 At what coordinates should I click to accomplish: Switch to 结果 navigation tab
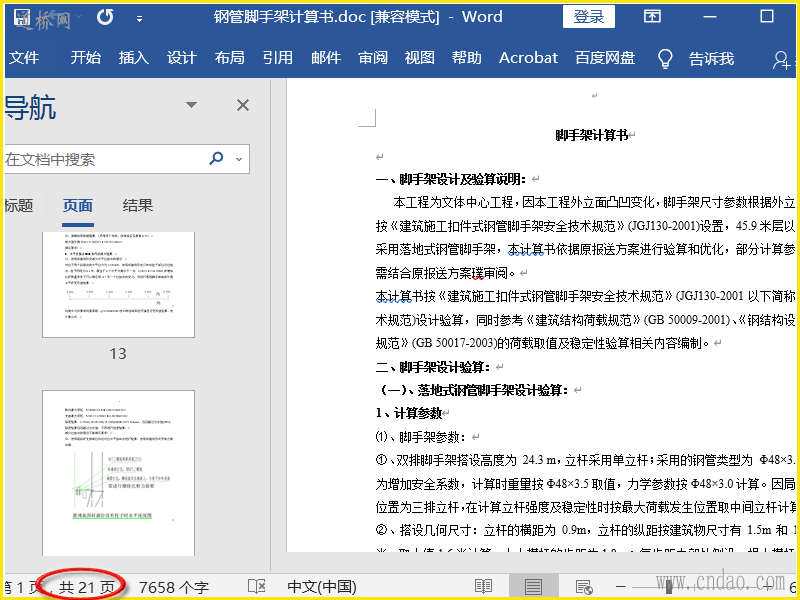click(138, 206)
